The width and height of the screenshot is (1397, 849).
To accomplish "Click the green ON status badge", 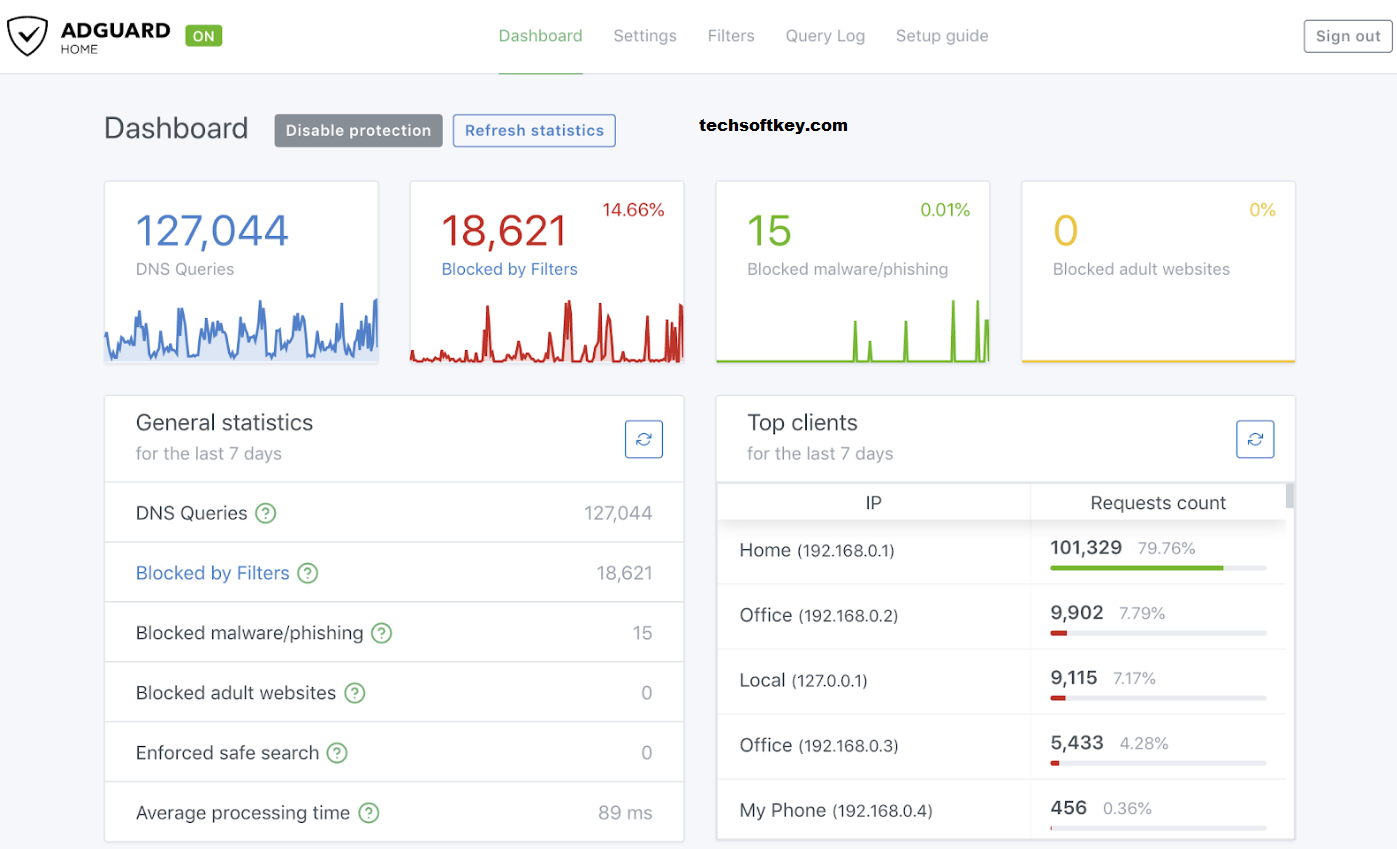I will click(x=204, y=36).
